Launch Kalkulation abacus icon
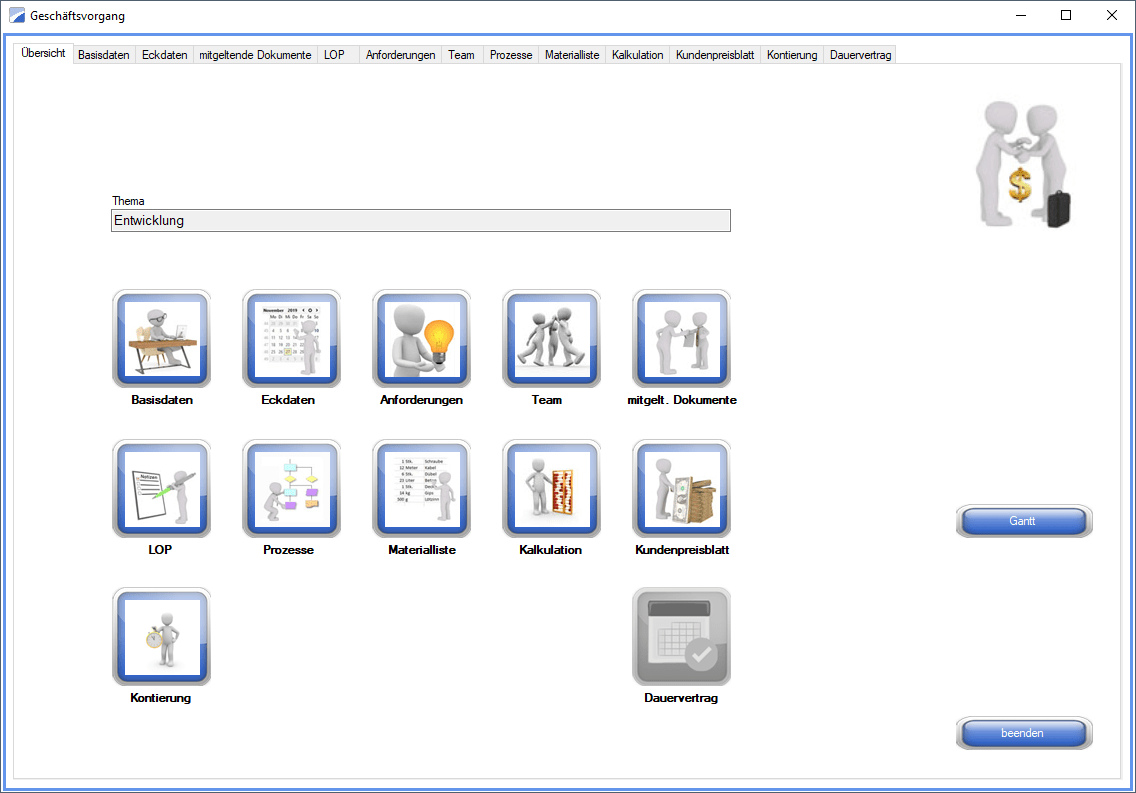The height and width of the screenshot is (793, 1136). (551, 489)
